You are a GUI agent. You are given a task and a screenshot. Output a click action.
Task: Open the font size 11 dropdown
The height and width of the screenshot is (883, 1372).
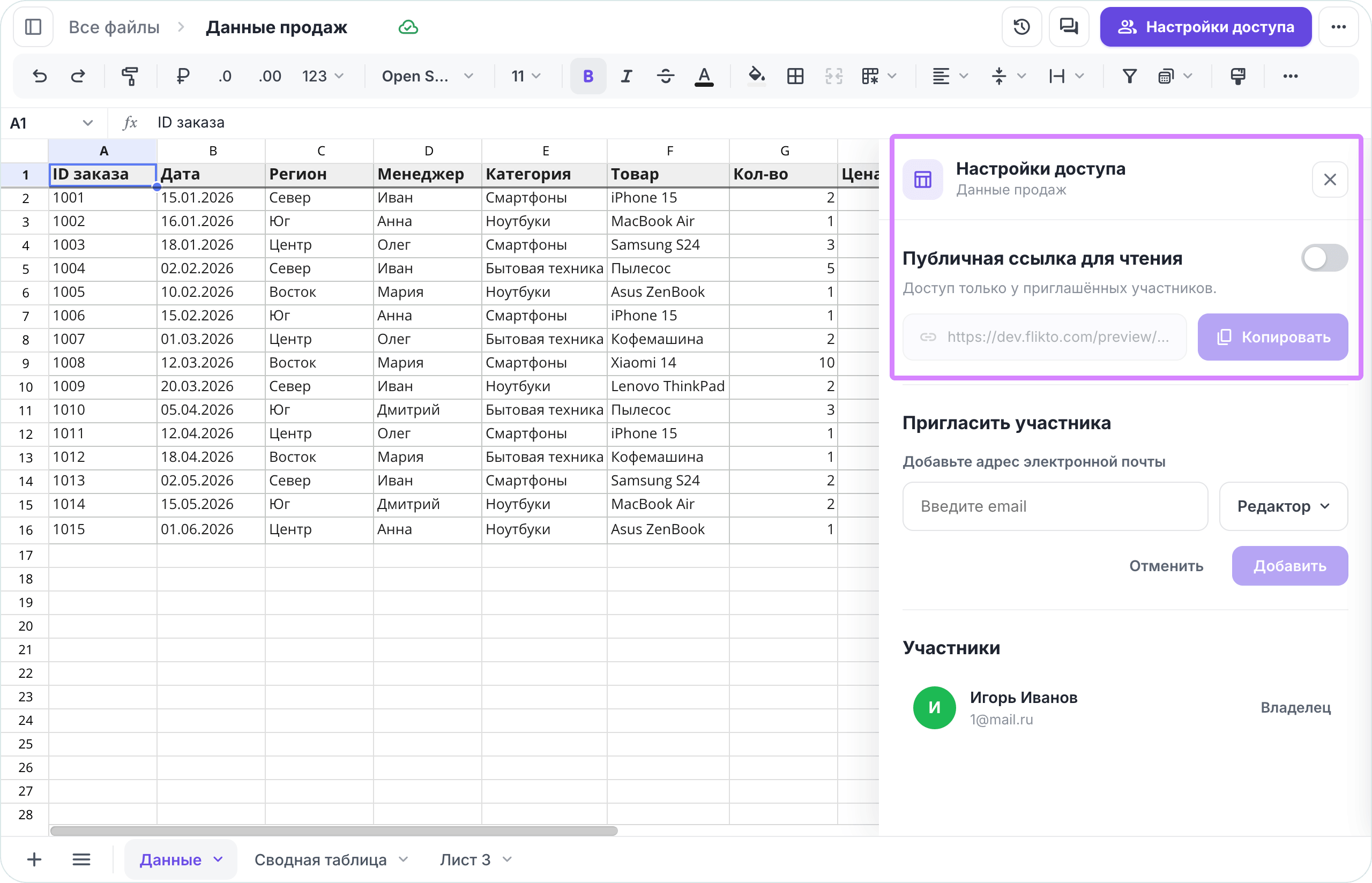[525, 76]
